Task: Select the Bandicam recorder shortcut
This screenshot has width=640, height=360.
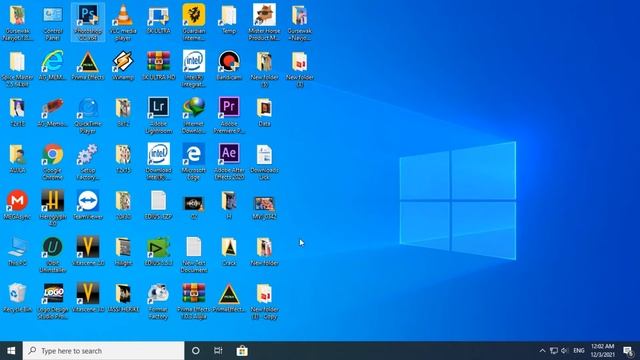Action: coord(229,65)
